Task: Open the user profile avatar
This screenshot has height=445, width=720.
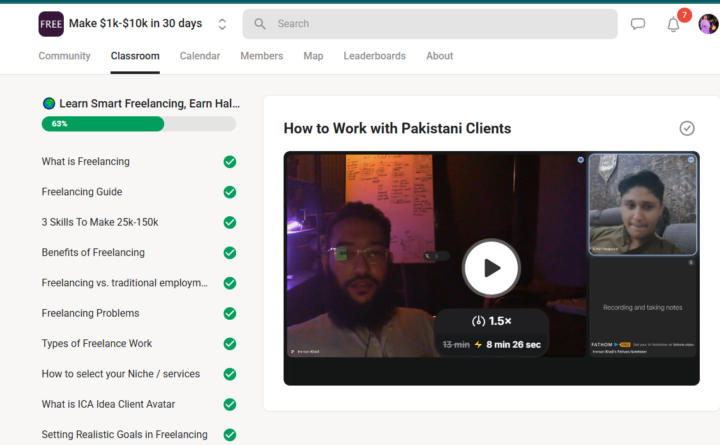Action: (709, 24)
